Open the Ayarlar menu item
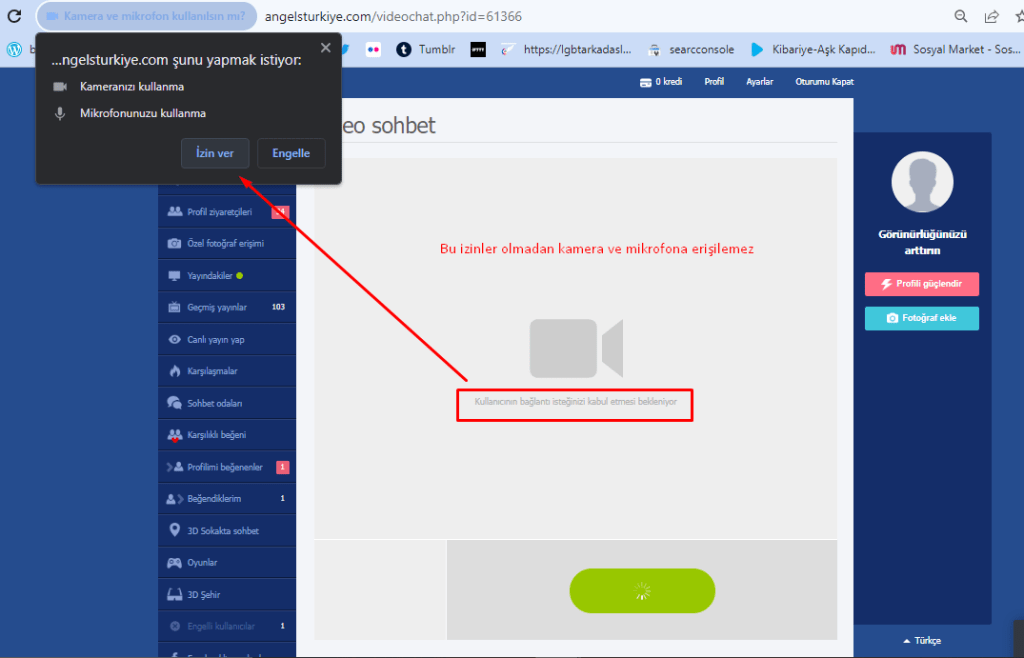Screen dimensions: 1024x658 click(759, 82)
